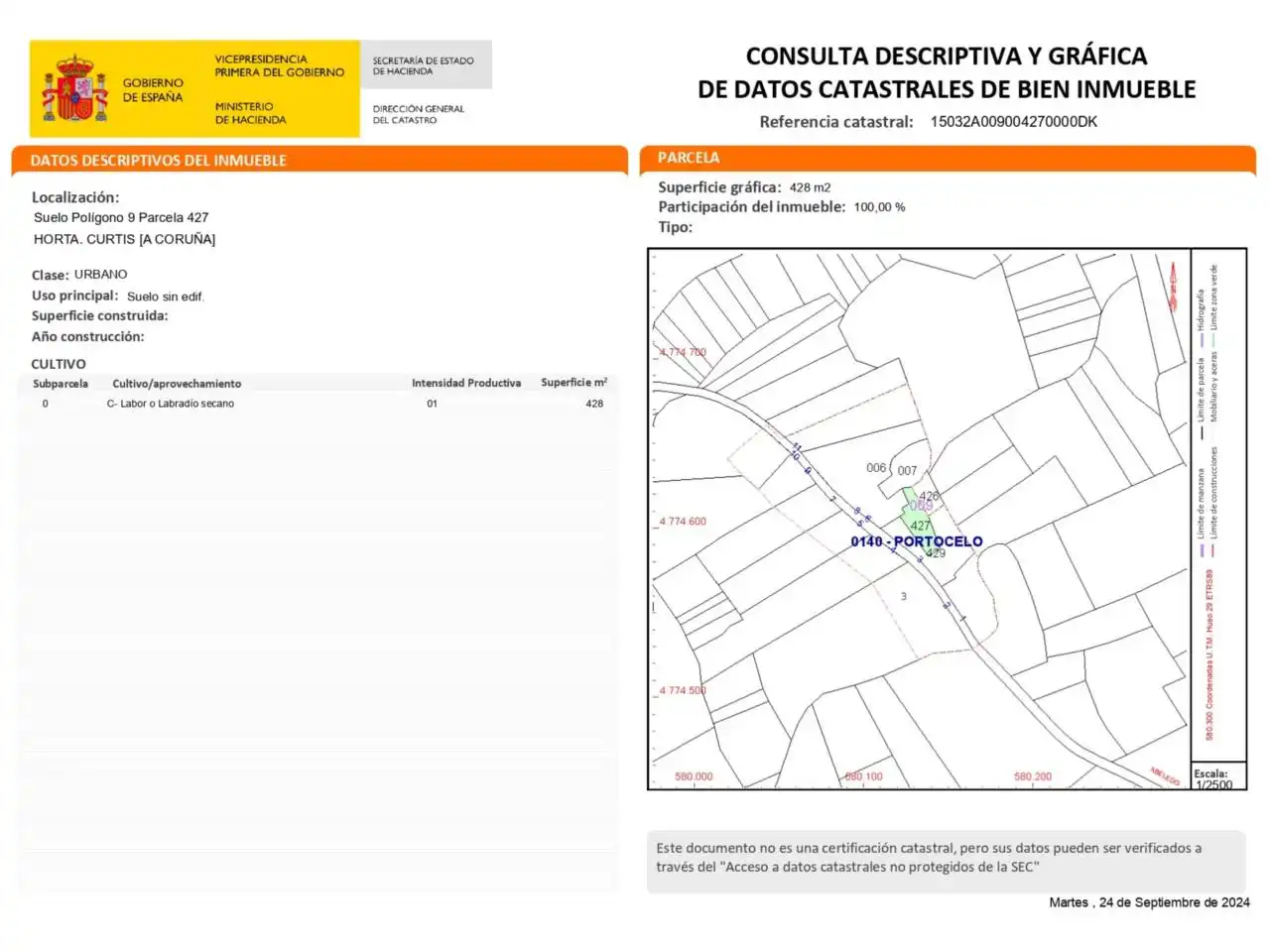Select the '100,00 %' participation value
The image size is (1270, 952).
[879, 207]
